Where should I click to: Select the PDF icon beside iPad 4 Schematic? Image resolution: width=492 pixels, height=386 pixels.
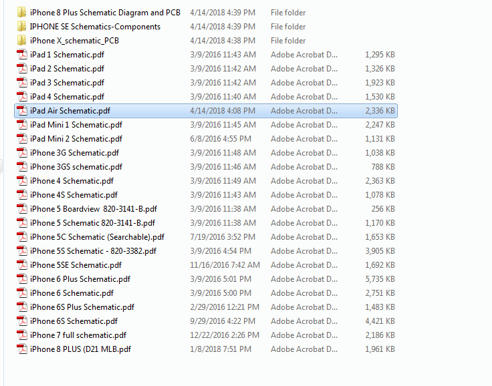coord(22,97)
